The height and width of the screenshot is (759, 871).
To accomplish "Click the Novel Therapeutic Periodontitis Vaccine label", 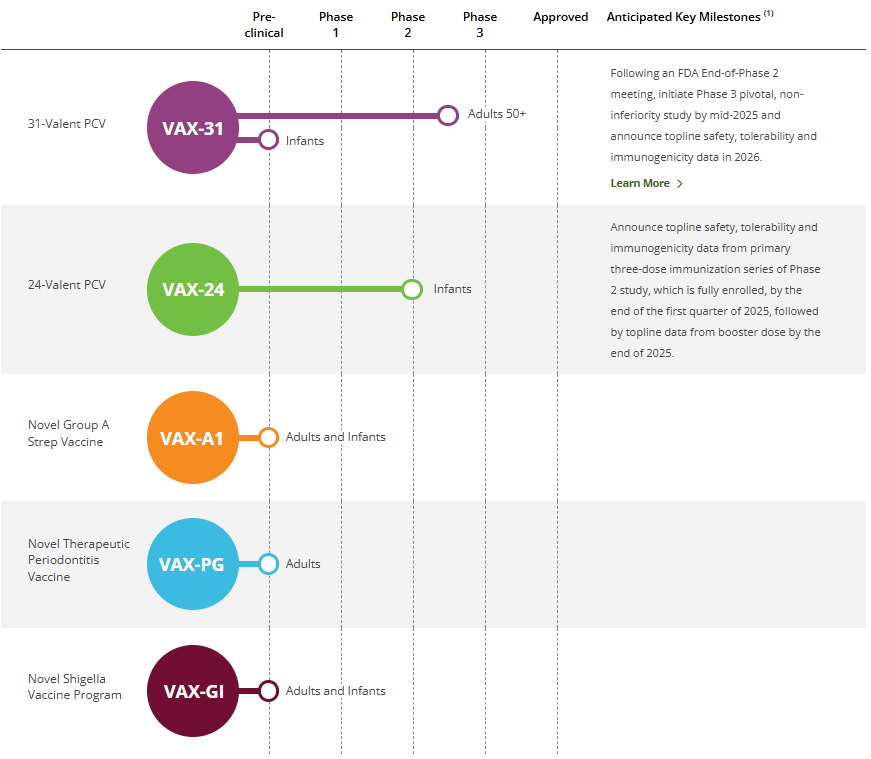I will (x=79, y=560).
